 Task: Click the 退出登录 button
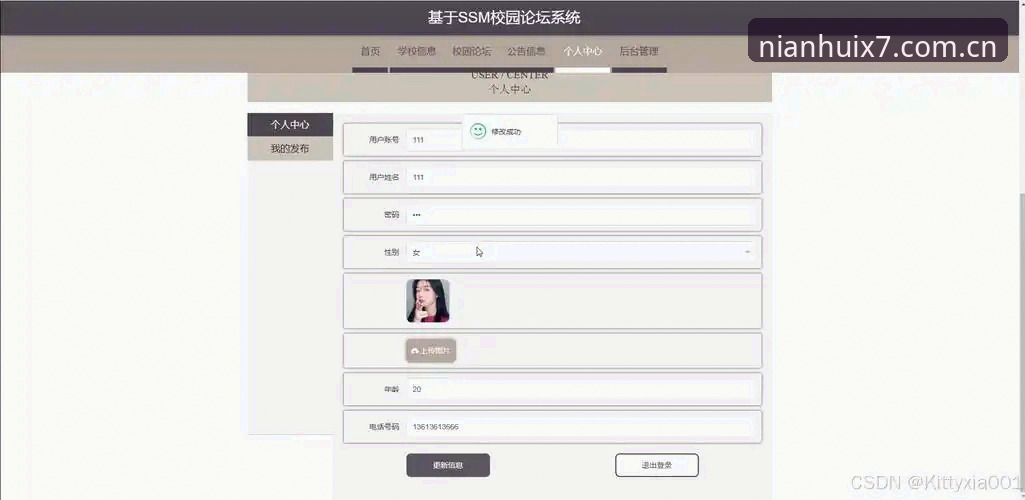pos(657,465)
